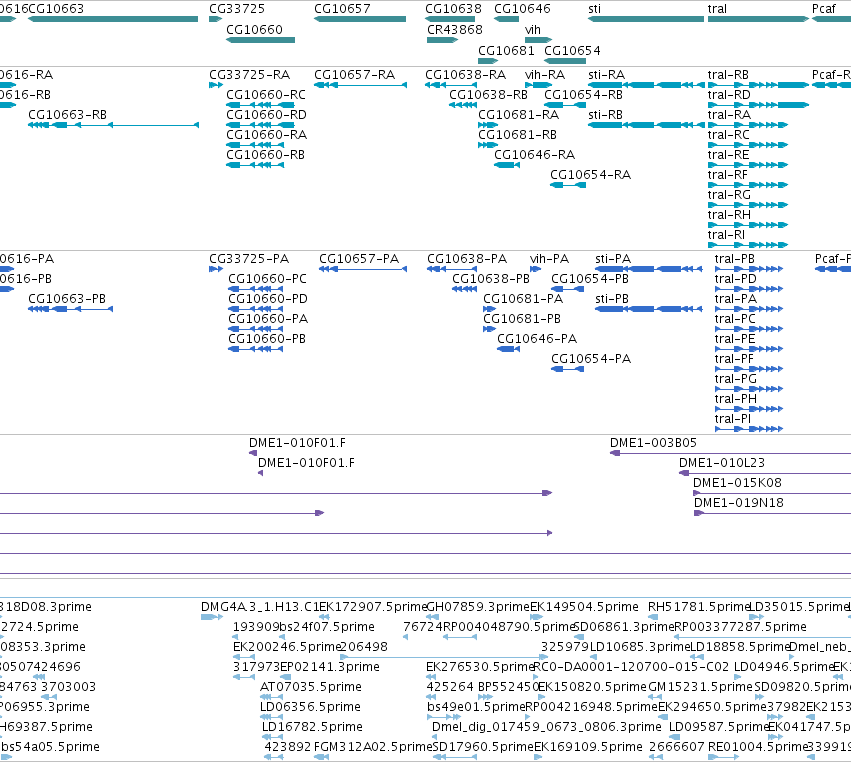Select protein vih-PA
Image resolution: width=851 pixels, height=762 pixels.
point(536,269)
